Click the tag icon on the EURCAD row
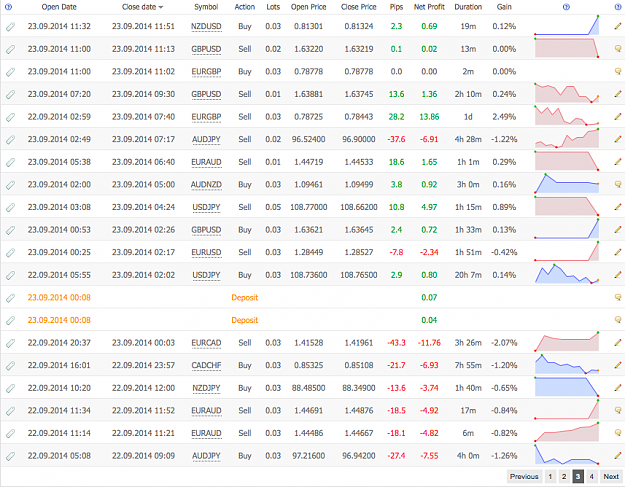 tap(10, 343)
